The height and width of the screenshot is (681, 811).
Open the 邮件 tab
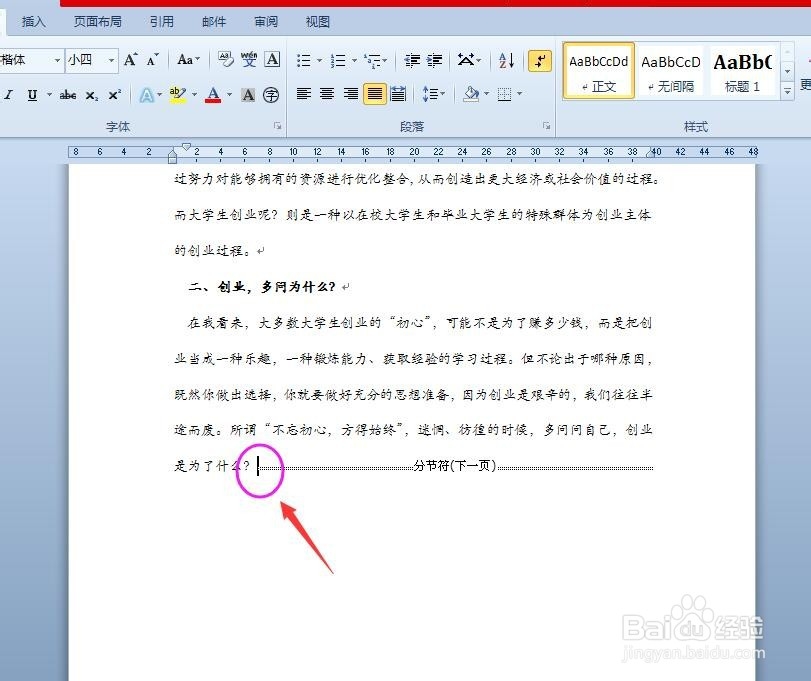click(214, 22)
